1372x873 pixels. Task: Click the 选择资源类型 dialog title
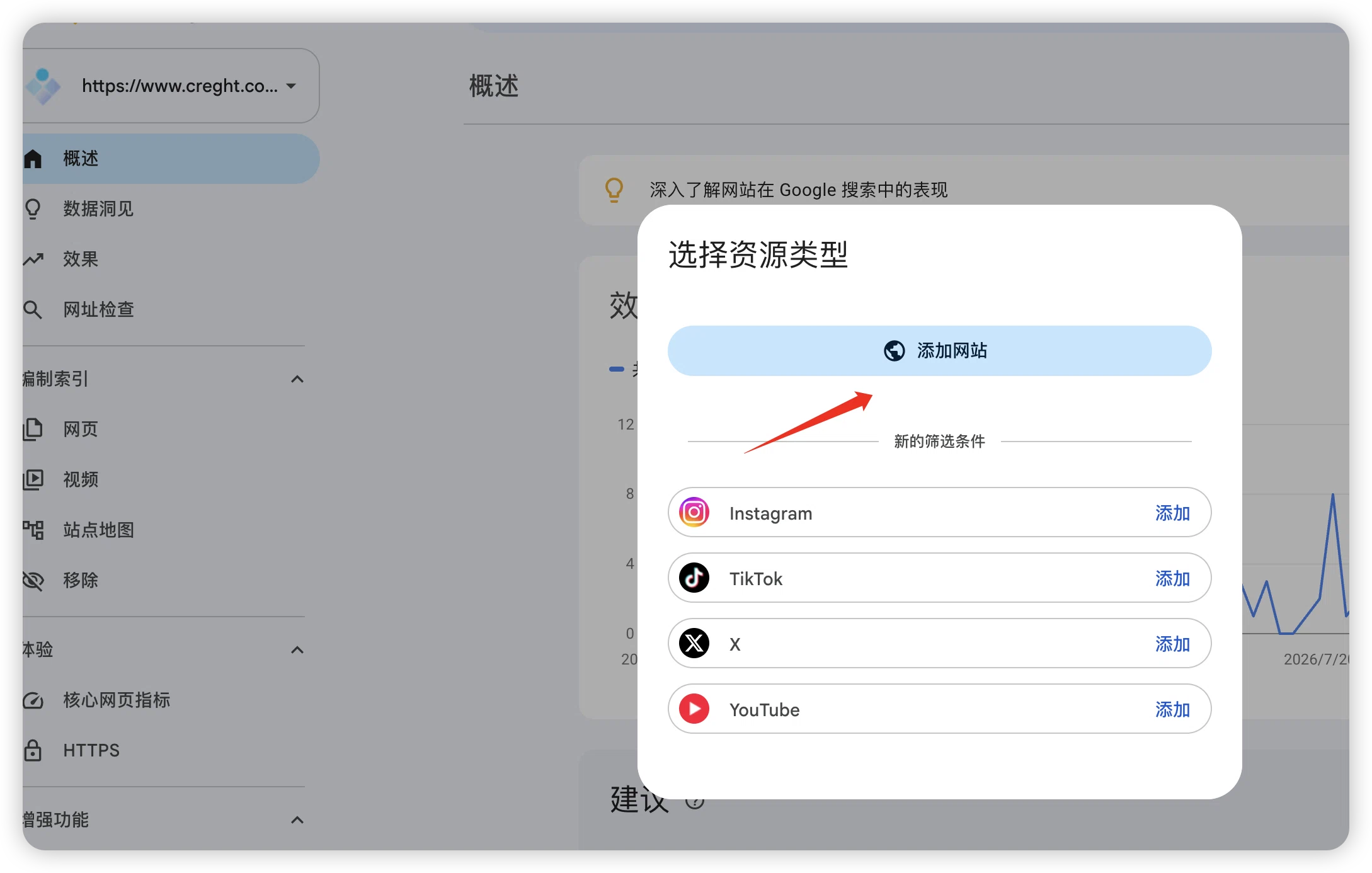758,255
